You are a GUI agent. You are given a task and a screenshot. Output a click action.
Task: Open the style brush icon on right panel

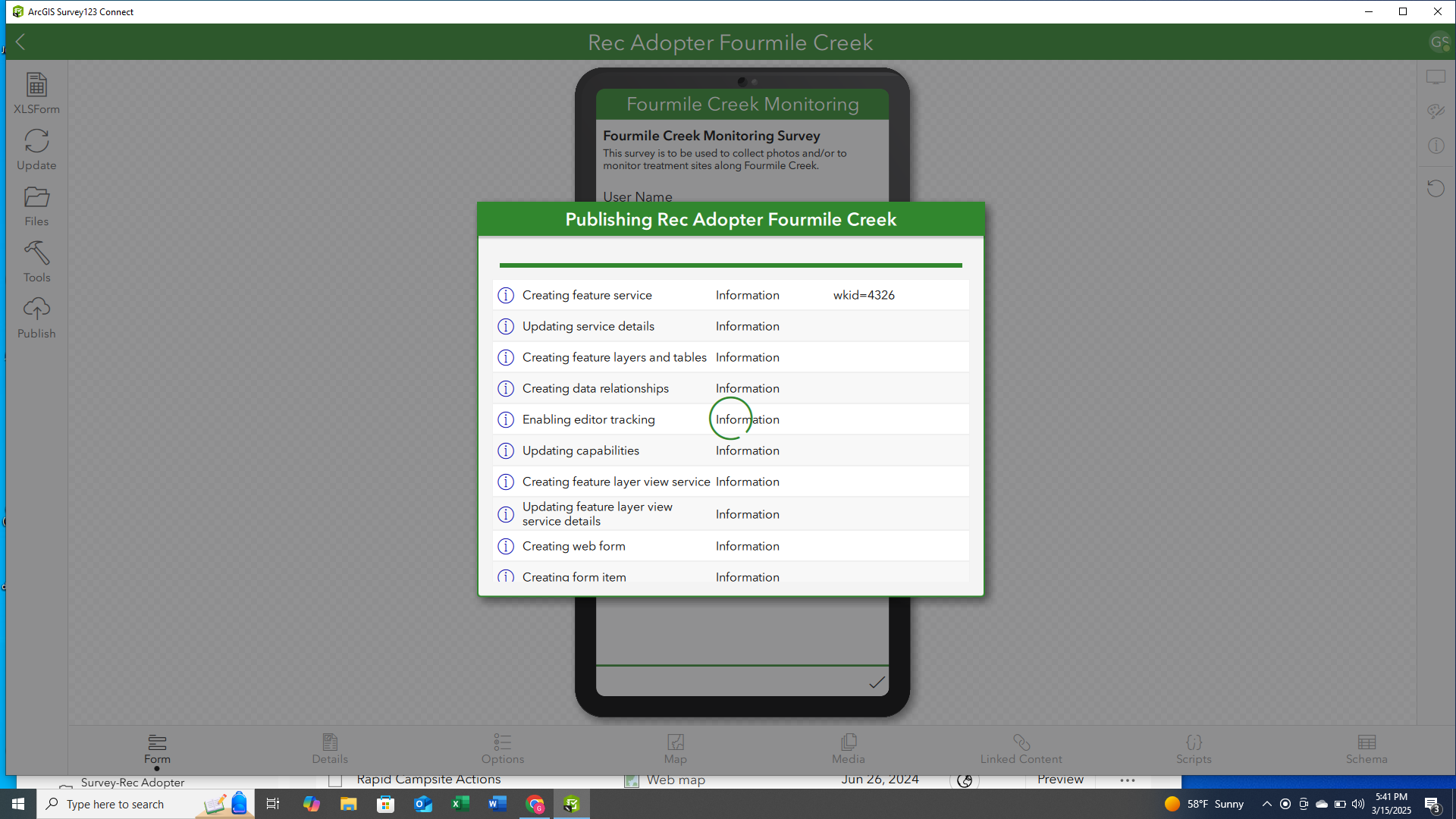pos(1436,111)
